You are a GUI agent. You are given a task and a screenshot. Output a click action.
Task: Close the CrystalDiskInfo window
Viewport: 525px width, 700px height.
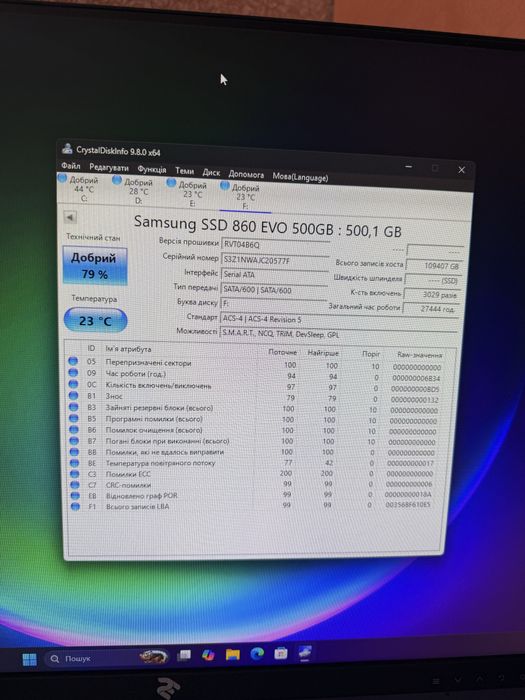(x=462, y=170)
